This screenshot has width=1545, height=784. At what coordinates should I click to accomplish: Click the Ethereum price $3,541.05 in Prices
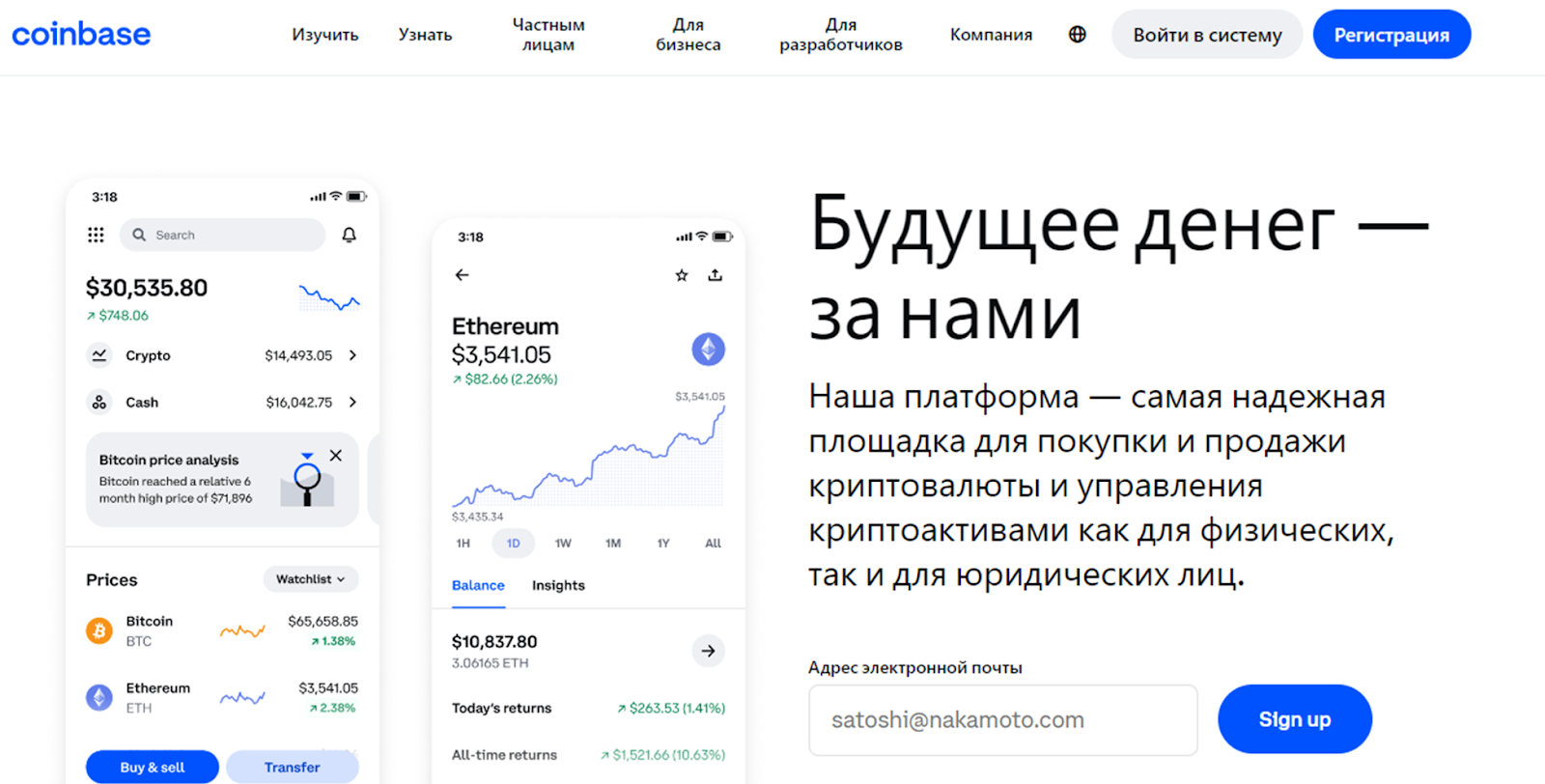coord(328,687)
